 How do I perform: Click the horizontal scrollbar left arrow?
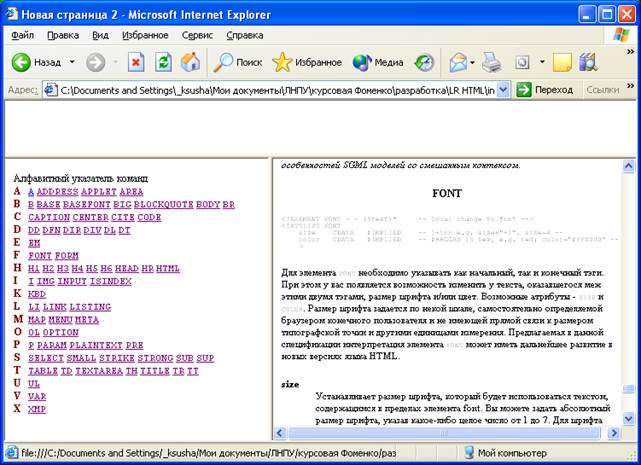[x=280, y=433]
